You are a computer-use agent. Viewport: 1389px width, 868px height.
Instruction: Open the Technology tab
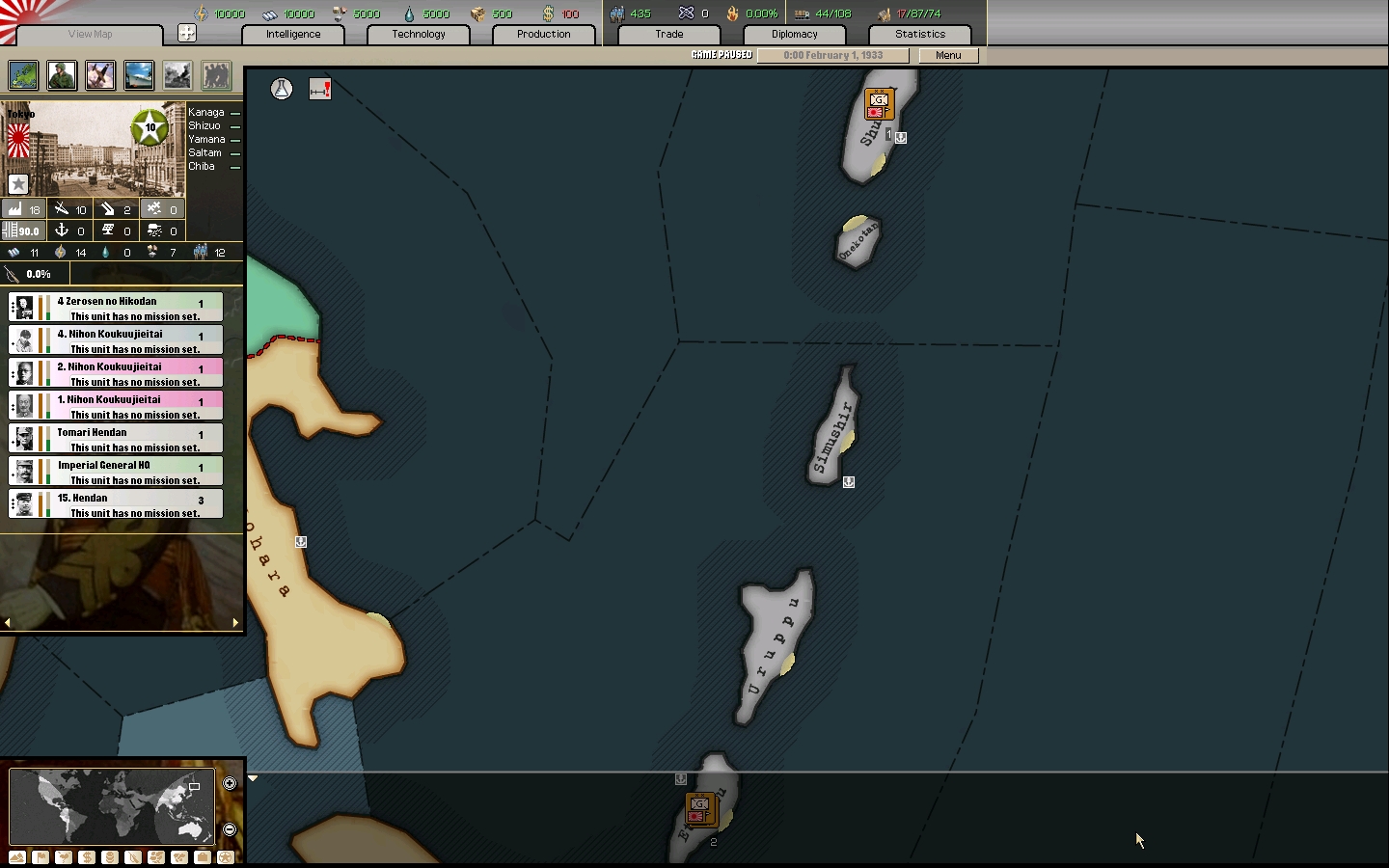(419, 34)
